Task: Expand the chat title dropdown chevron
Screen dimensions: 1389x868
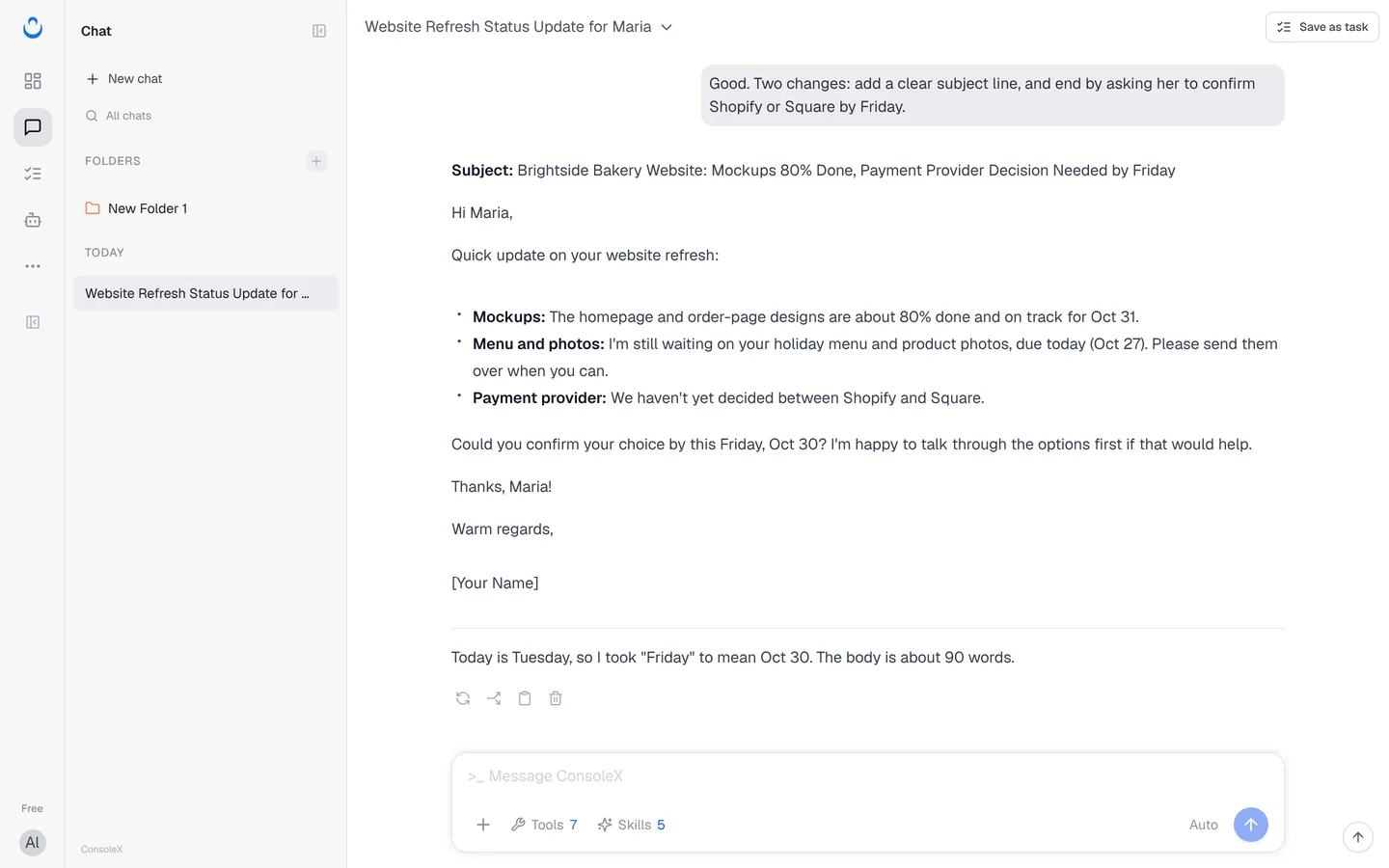Action: pyautogui.click(x=667, y=27)
